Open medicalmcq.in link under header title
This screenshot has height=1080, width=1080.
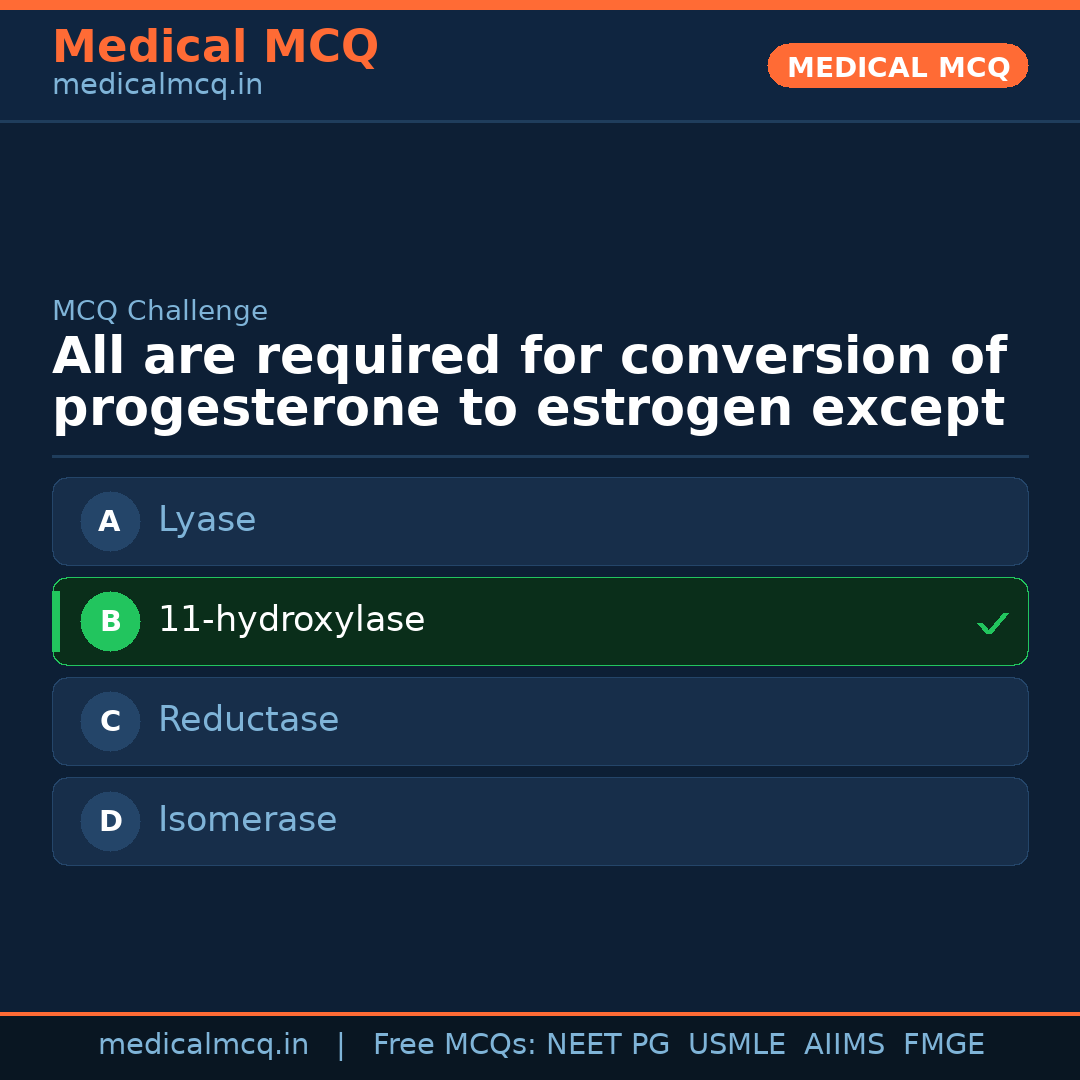pos(157,86)
